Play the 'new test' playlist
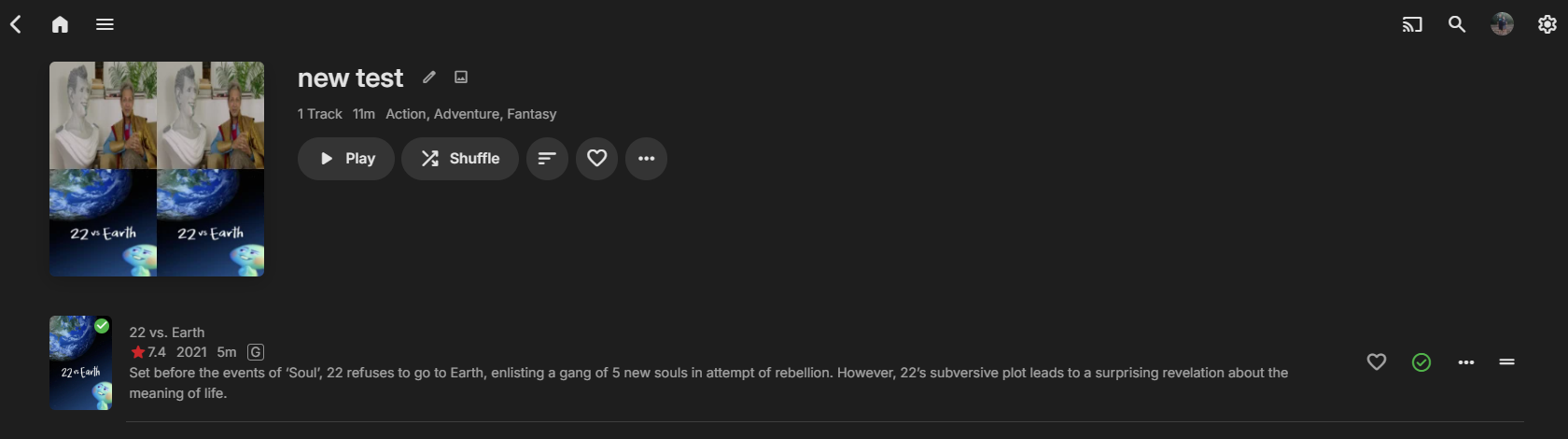 point(346,159)
